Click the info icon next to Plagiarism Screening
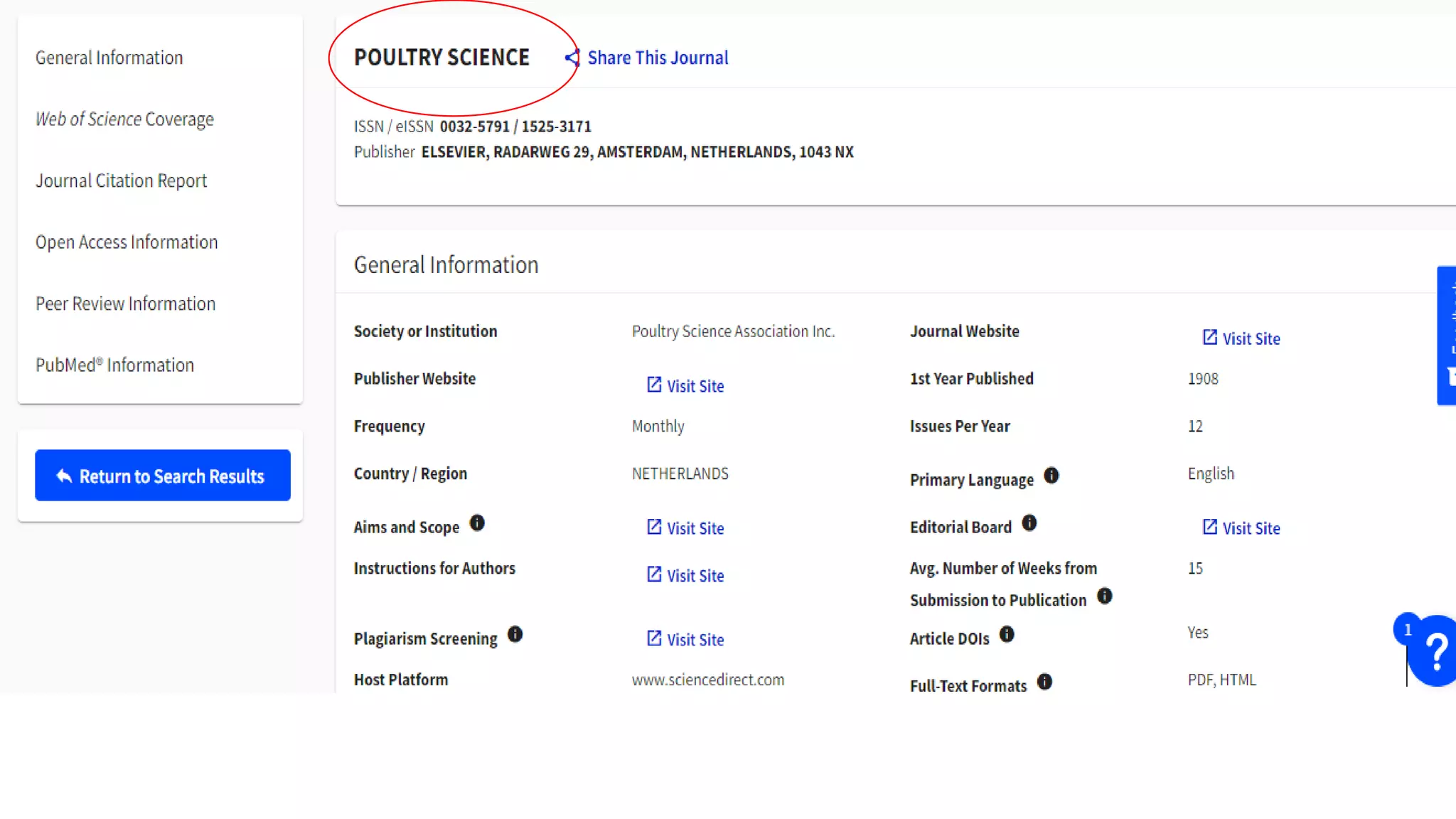Image resolution: width=1456 pixels, height=819 pixels. point(515,634)
